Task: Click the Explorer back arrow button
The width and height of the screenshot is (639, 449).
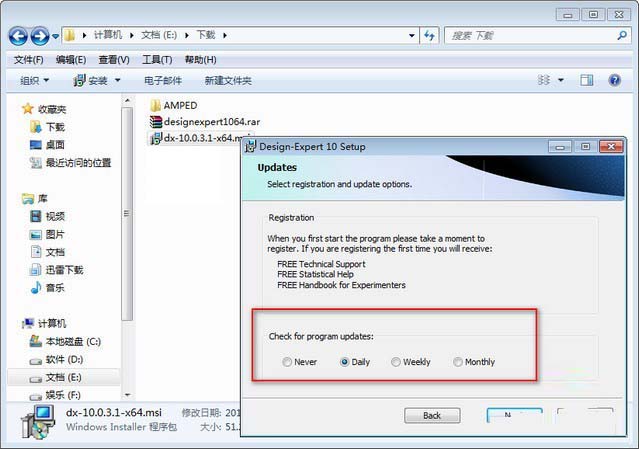Action: tap(18, 36)
